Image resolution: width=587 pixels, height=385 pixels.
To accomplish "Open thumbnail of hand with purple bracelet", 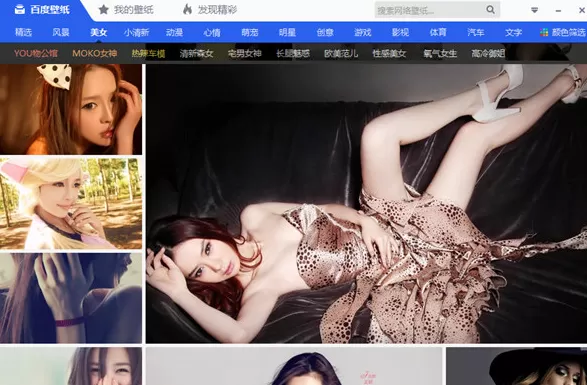I will click(71, 298).
